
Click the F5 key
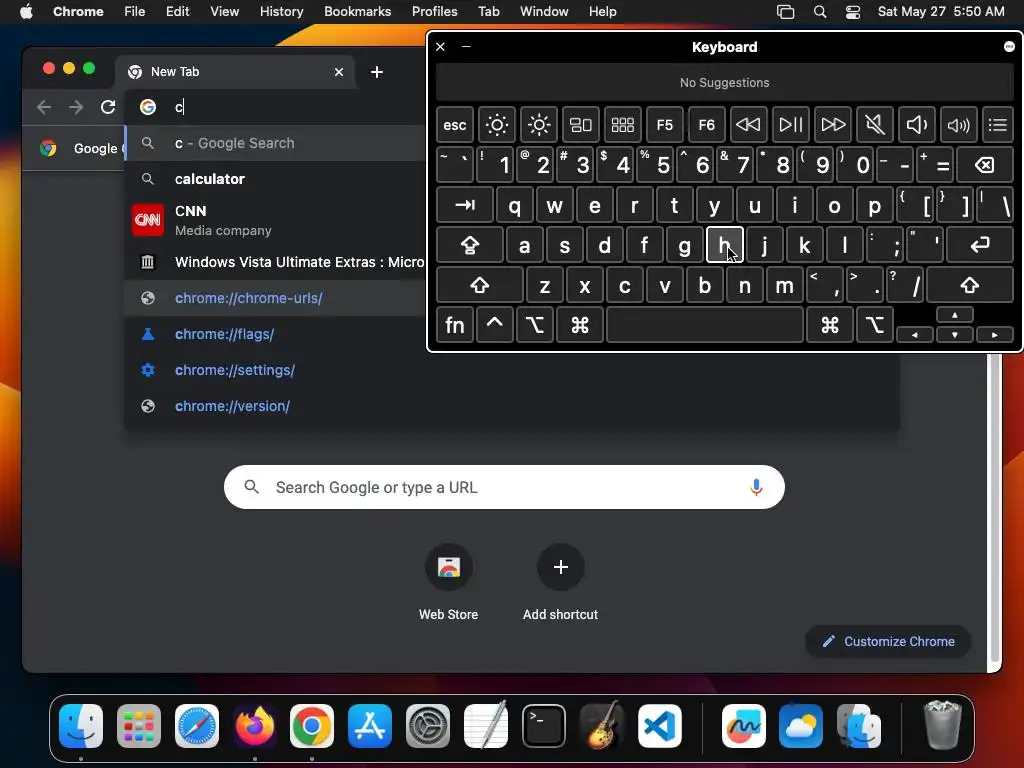click(665, 125)
